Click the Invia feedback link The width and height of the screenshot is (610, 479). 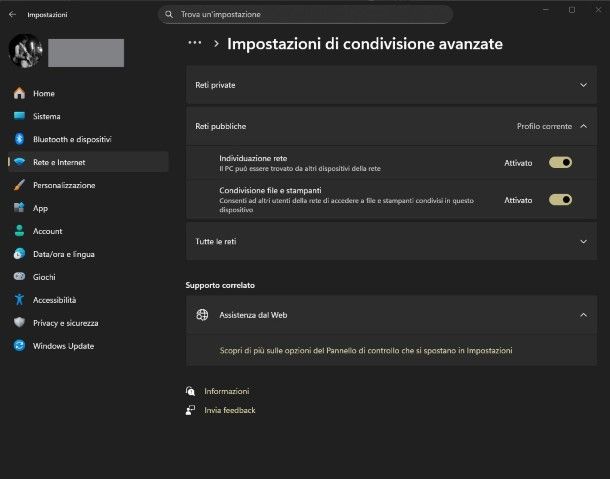click(x=229, y=410)
